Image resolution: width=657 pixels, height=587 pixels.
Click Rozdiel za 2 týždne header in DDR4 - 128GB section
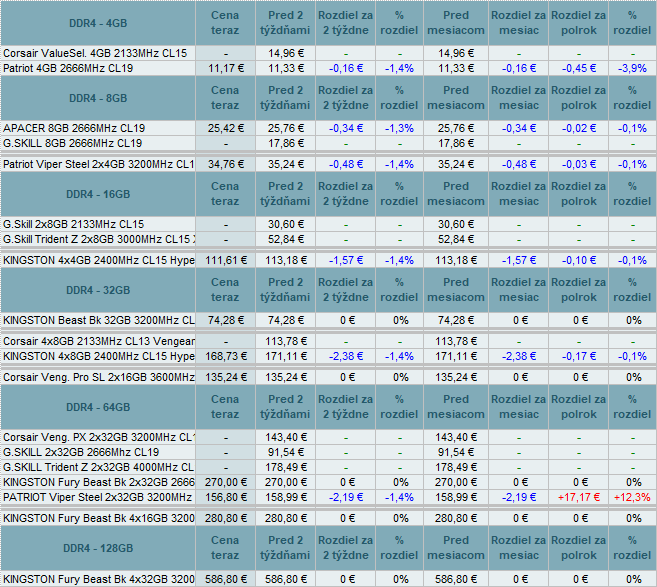tap(346, 548)
